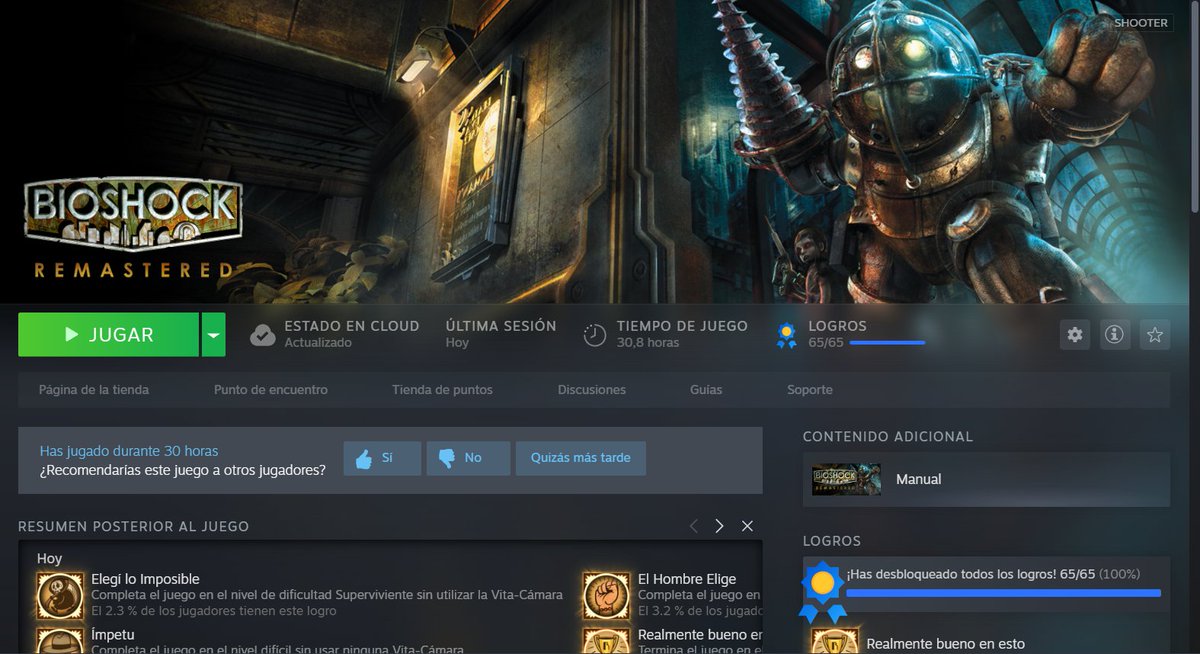Add game to favorites with star icon
The width and height of the screenshot is (1200, 654).
click(x=1155, y=335)
